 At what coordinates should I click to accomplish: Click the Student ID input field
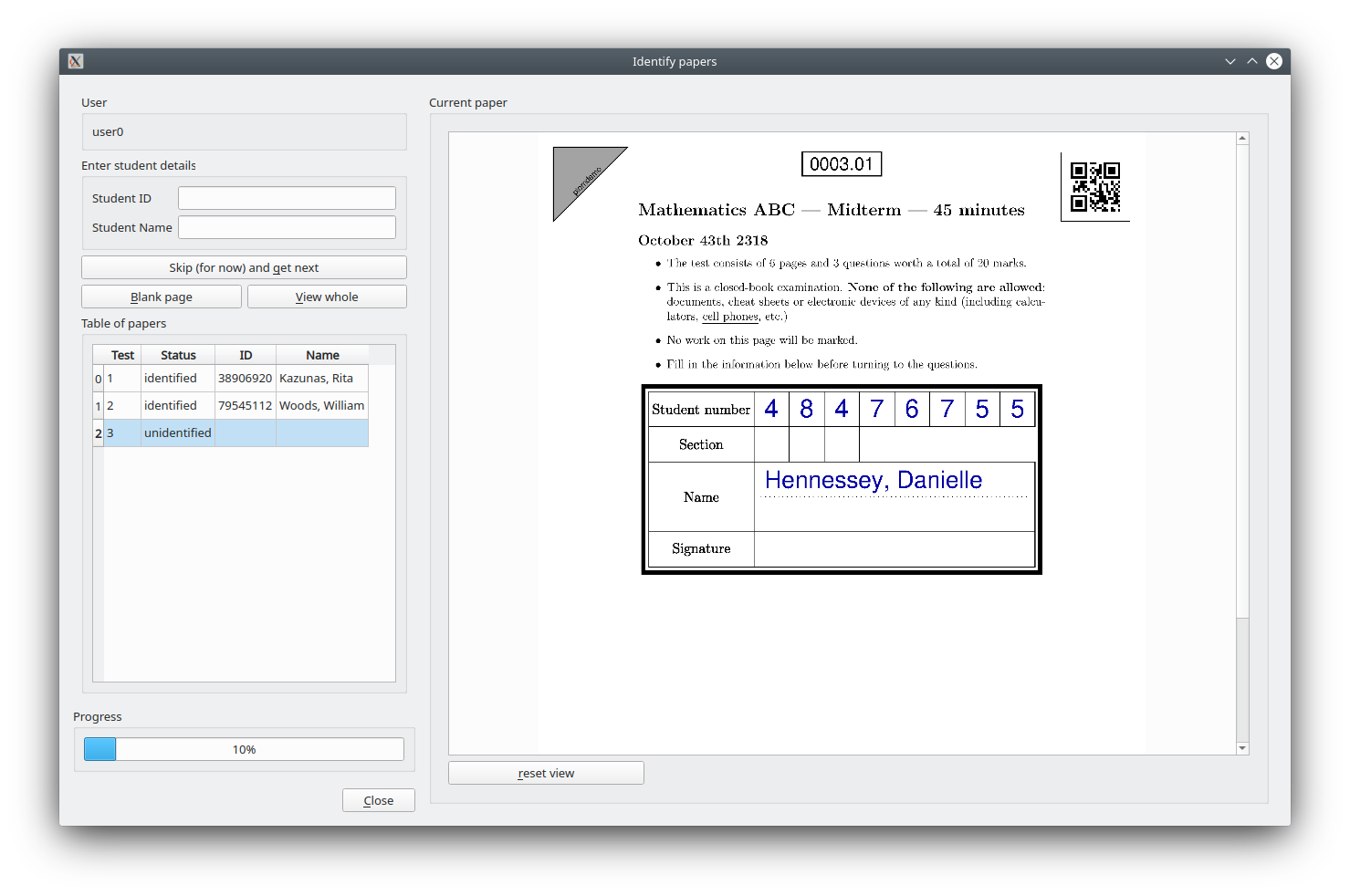tap(287, 198)
